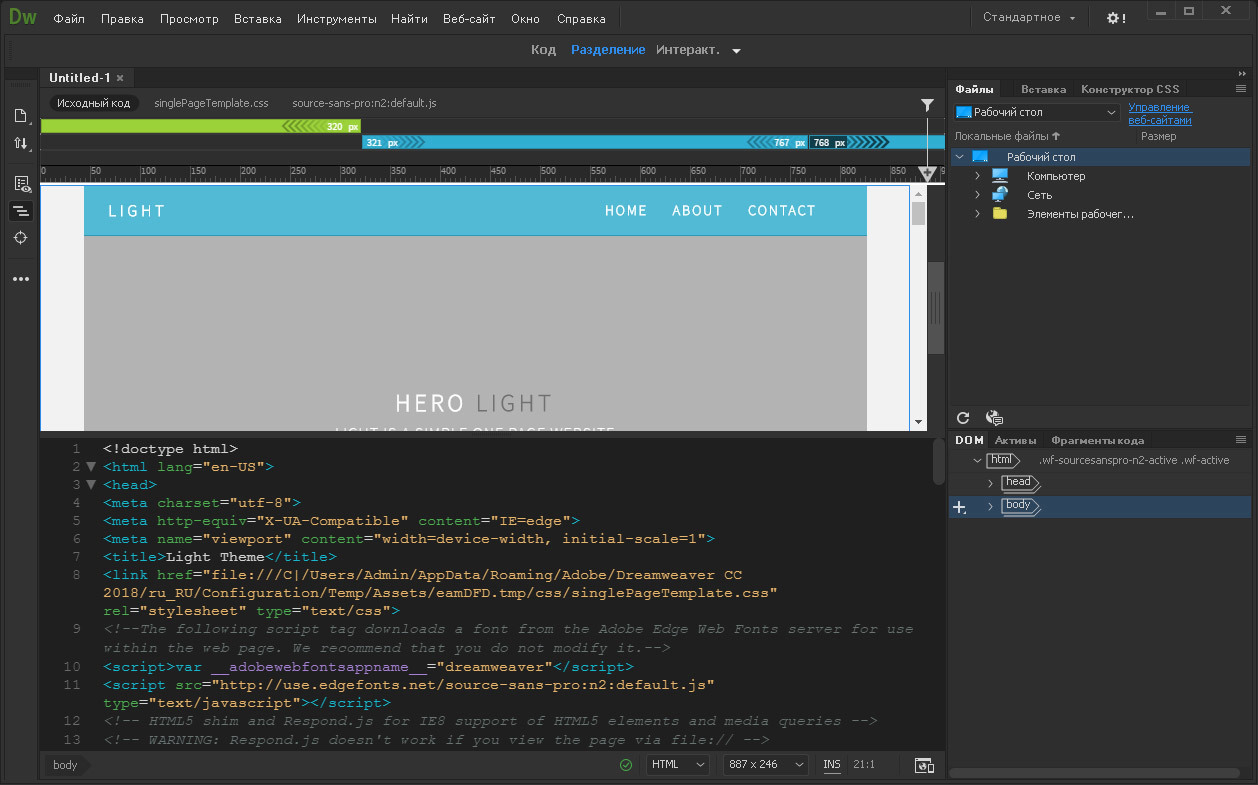This screenshot has width=1258, height=785.
Task: Click the Dw application logo
Action: click(x=22, y=17)
